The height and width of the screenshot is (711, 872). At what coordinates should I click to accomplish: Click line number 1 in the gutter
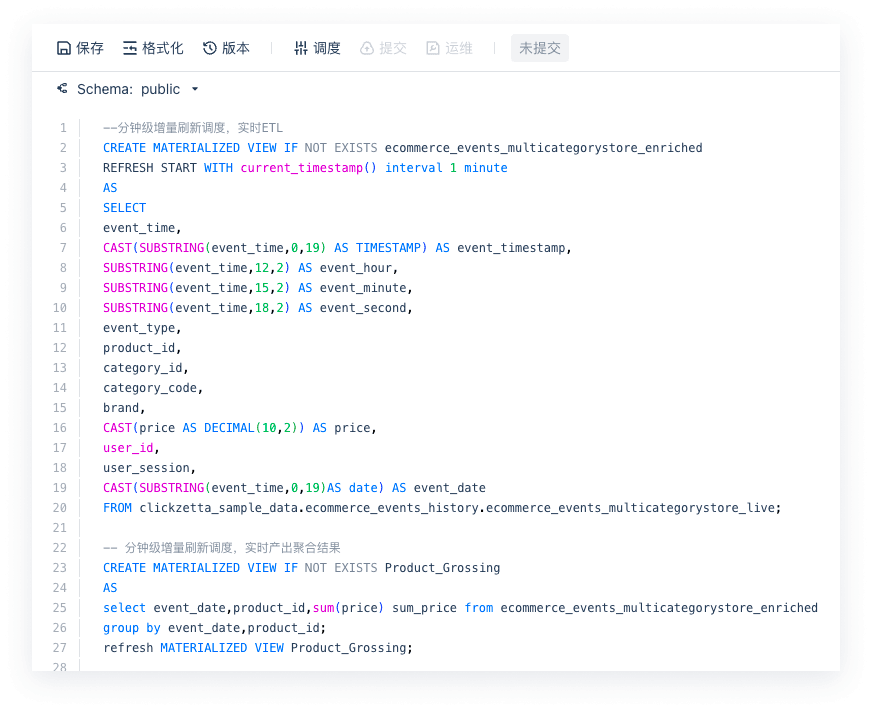coord(63,128)
